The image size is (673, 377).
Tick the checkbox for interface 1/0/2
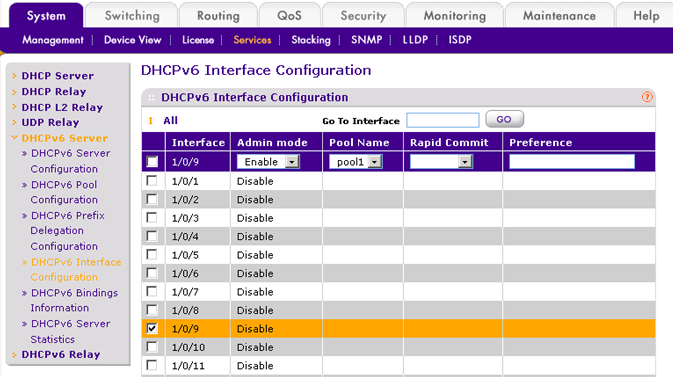point(152,199)
